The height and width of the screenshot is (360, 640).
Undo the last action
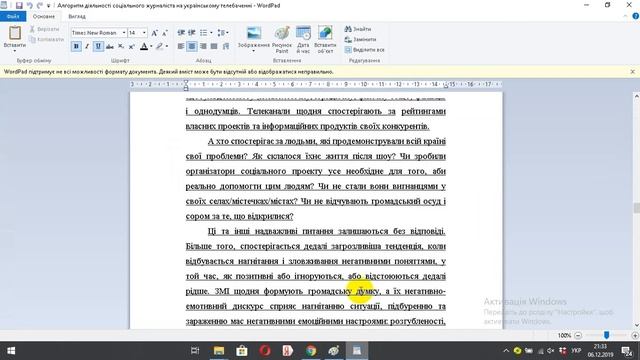click(29, 5)
